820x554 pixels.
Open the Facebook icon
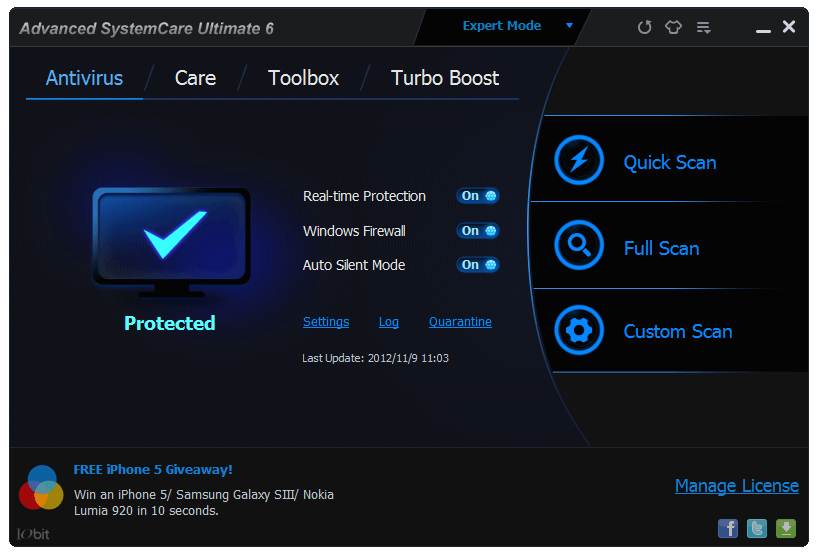727,528
